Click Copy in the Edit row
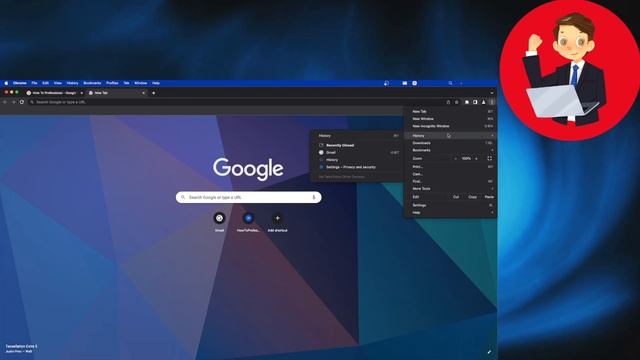 473,197
